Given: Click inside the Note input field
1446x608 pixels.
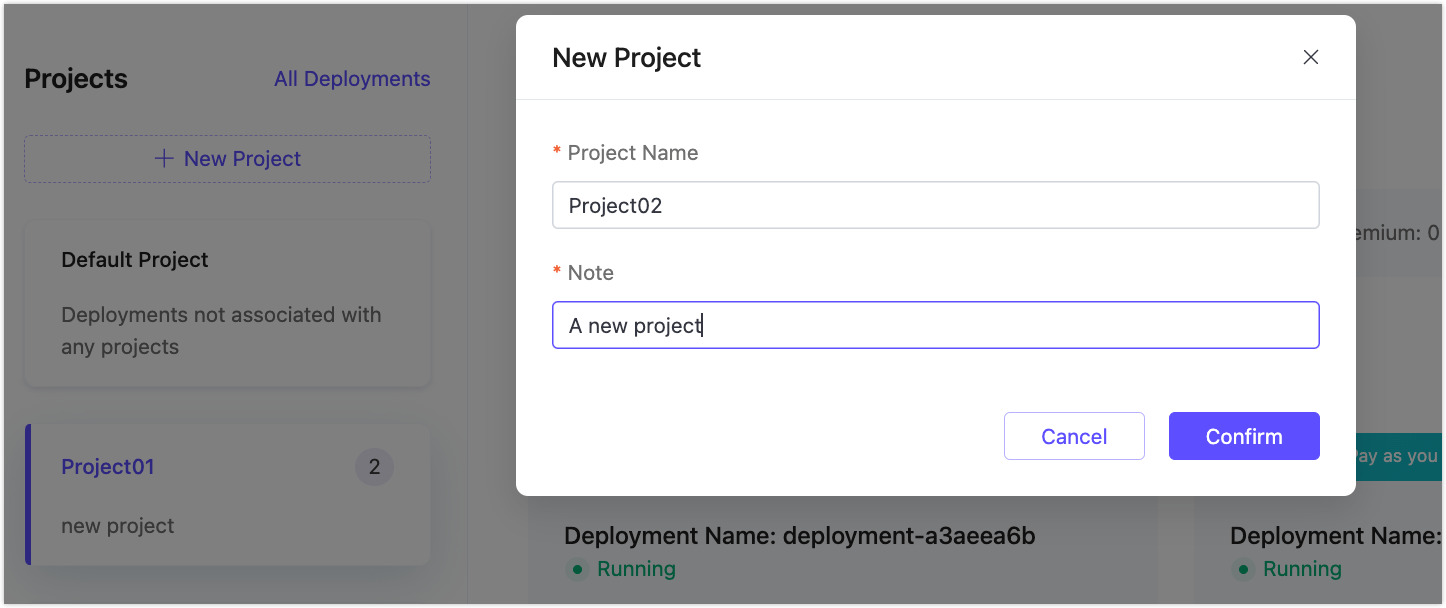Looking at the screenshot, I should pyautogui.click(x=935, y=324).
